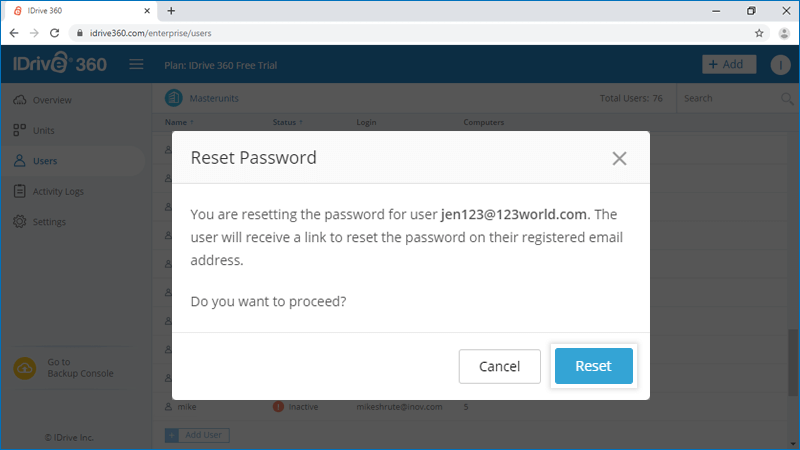
Task: Sort by Name column header
Action: pyautogui.click(x=179, y=122)
